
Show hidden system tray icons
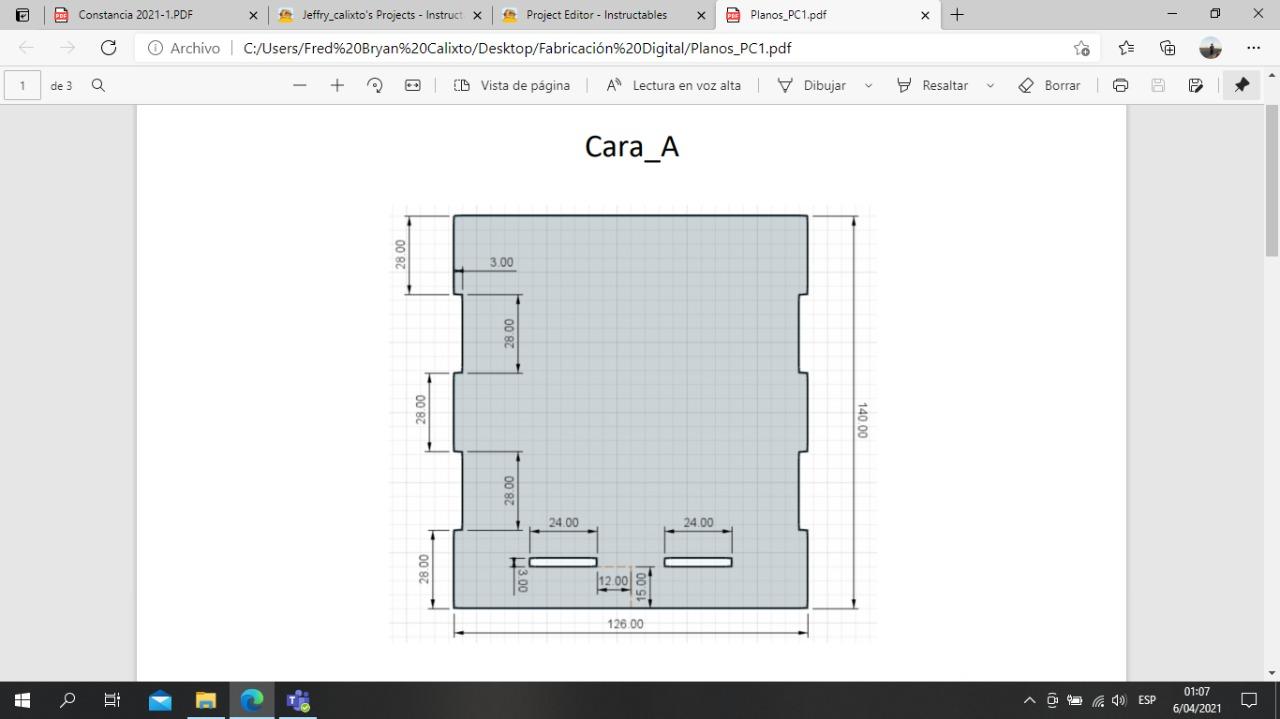click(x=1029, y=700)
